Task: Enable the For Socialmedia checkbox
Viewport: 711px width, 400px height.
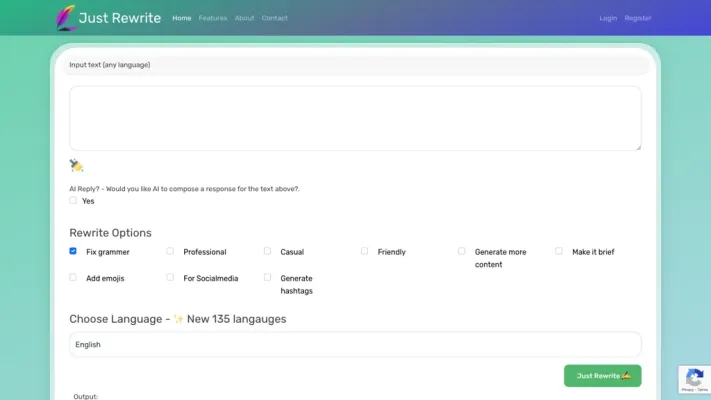Action: click(170, 277)
